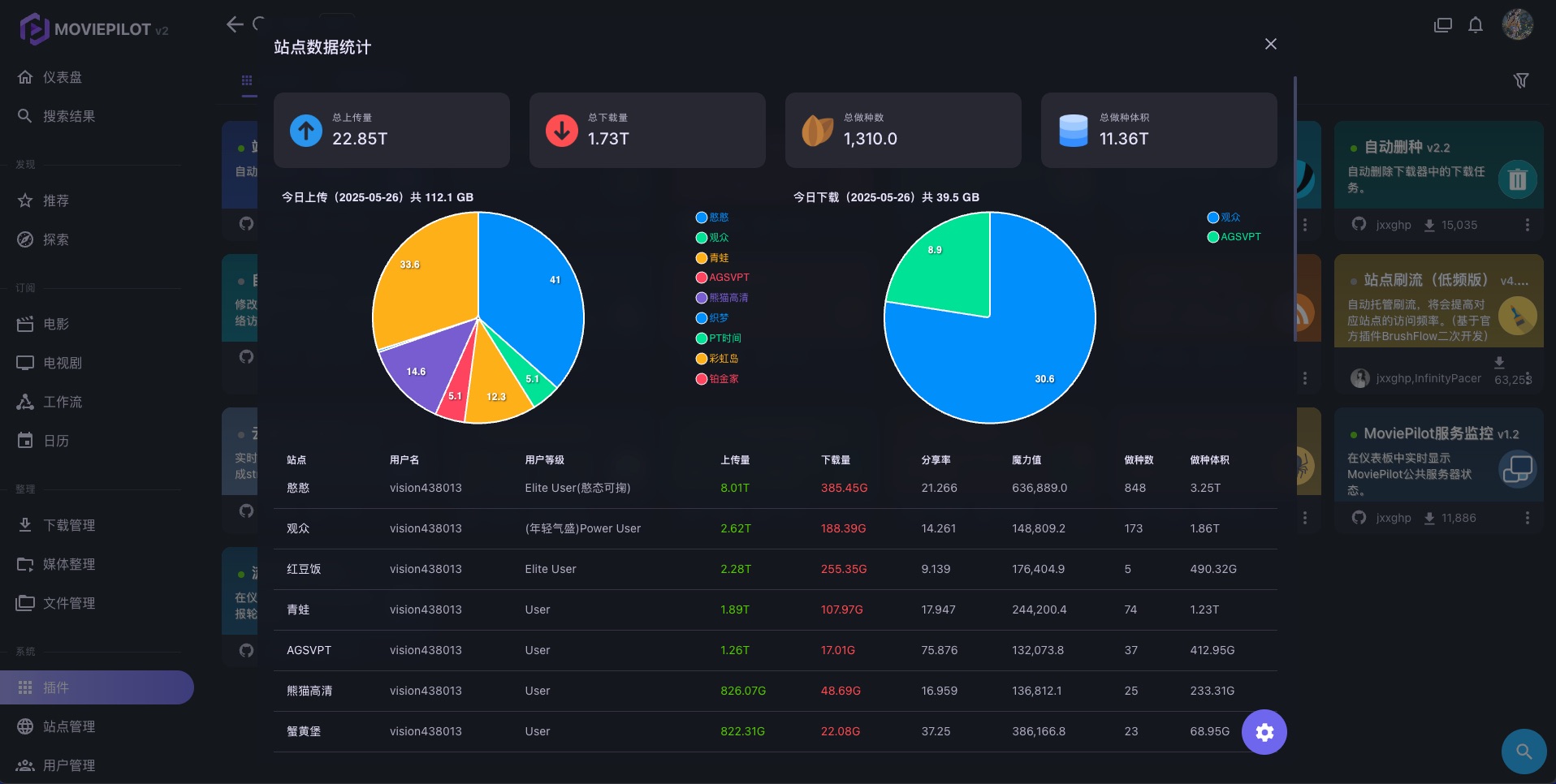Toggle AGSVPT in upload chart legend

pos(723,278)
